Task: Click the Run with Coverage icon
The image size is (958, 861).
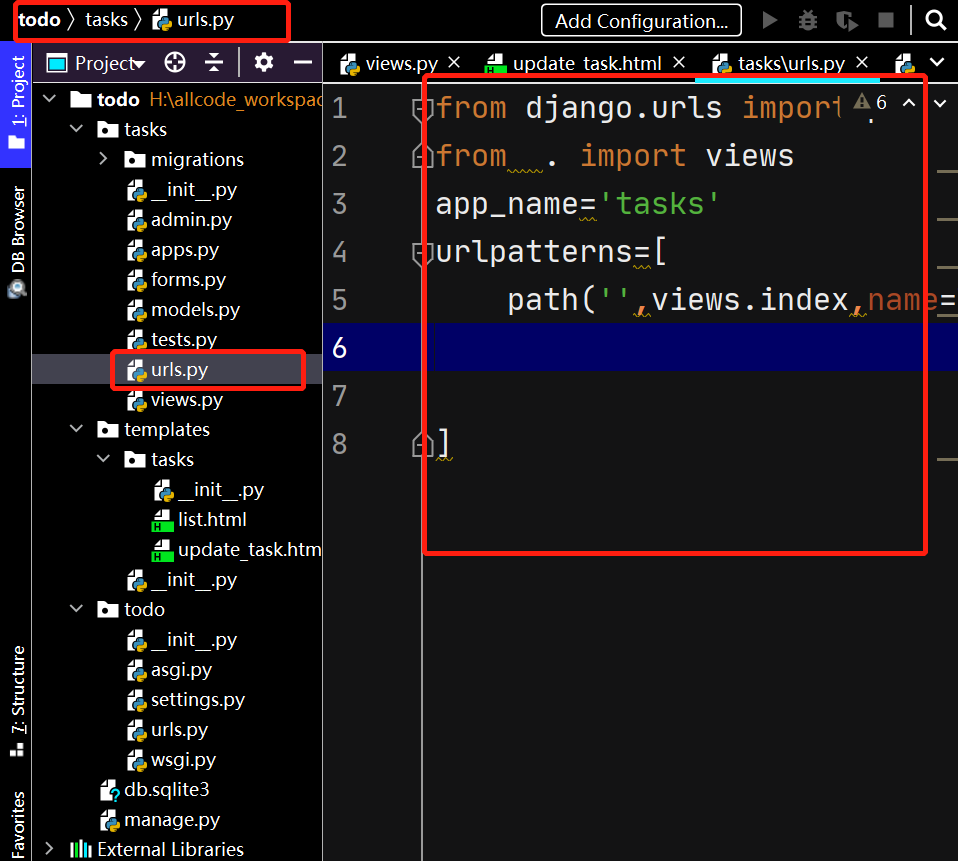Action: pyautogui.click(x=847, y=20)
